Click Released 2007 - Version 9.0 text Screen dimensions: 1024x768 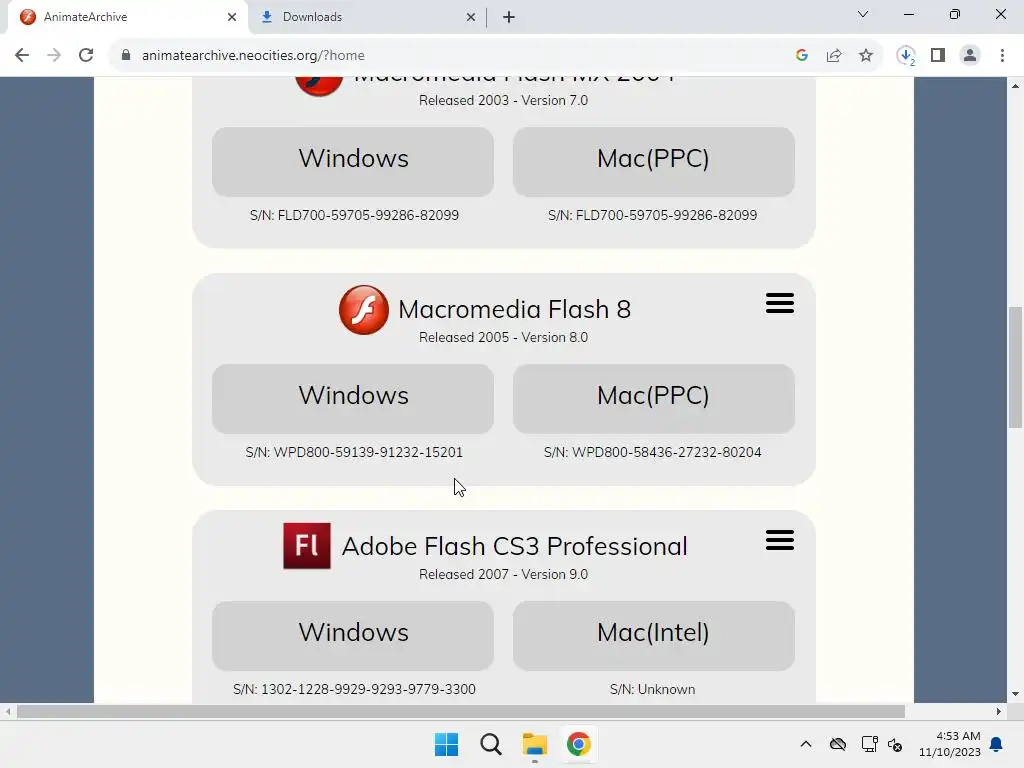[504, 574]
